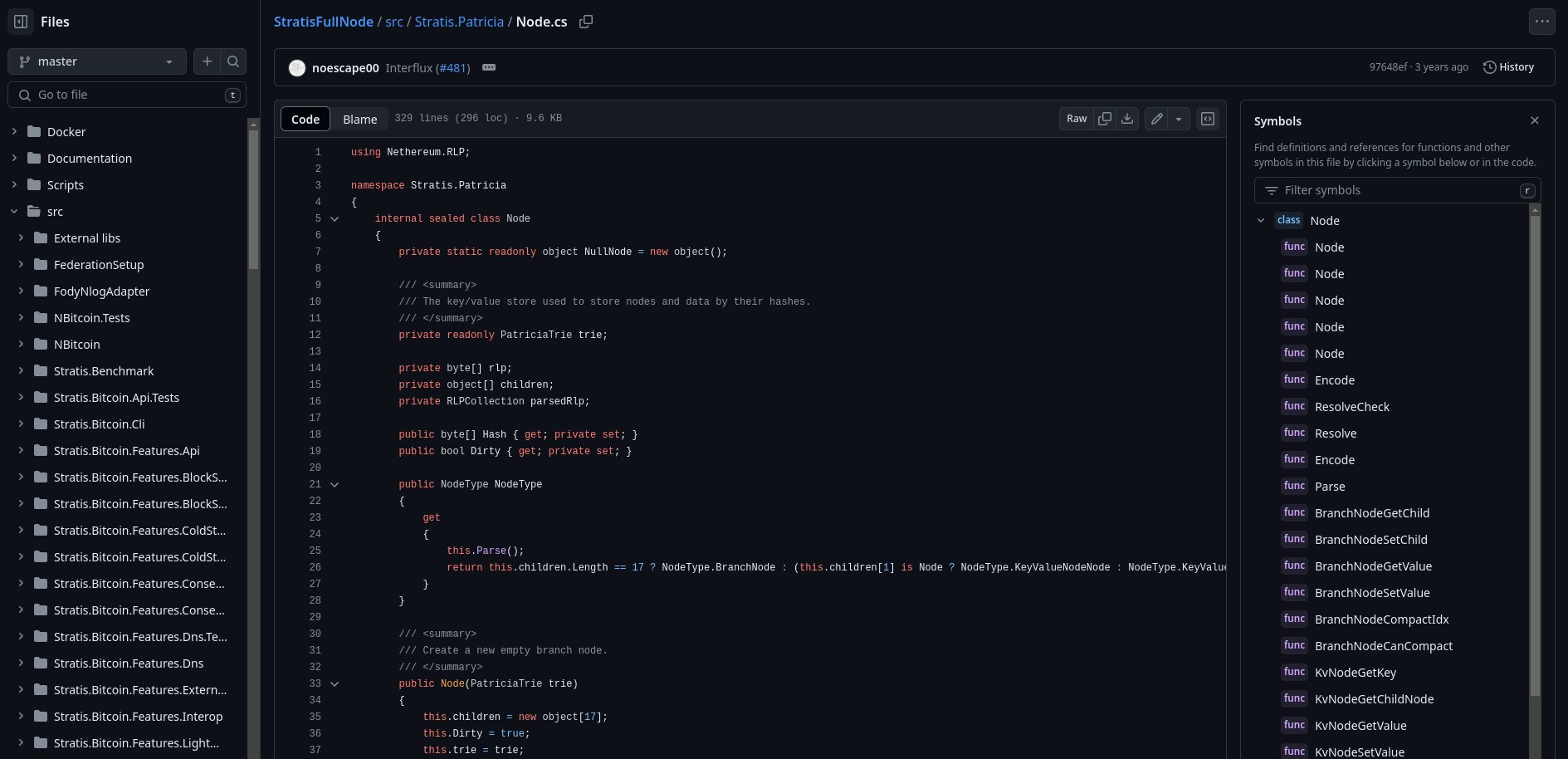
Task: Switch to the Code tab
Action: tap(305, 119)
